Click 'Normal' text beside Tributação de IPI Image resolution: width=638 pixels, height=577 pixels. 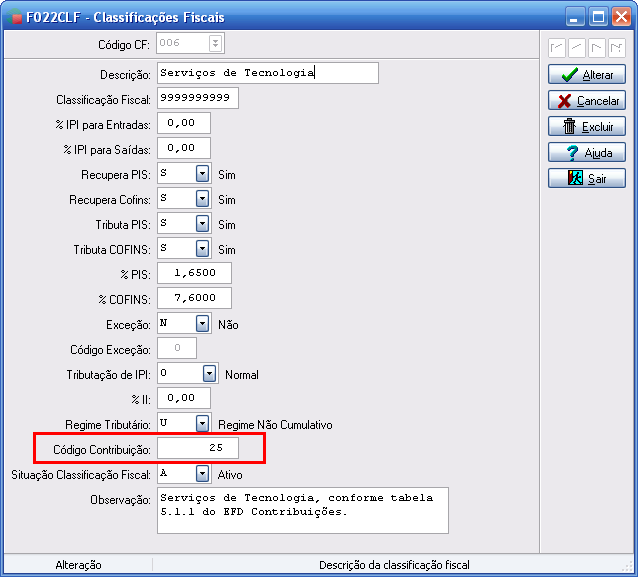[242, 375]
